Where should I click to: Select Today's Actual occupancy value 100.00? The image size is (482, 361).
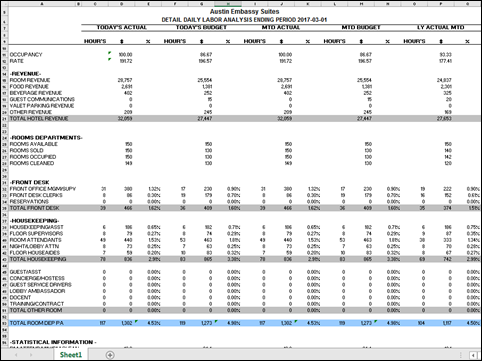tap(126, 54)
